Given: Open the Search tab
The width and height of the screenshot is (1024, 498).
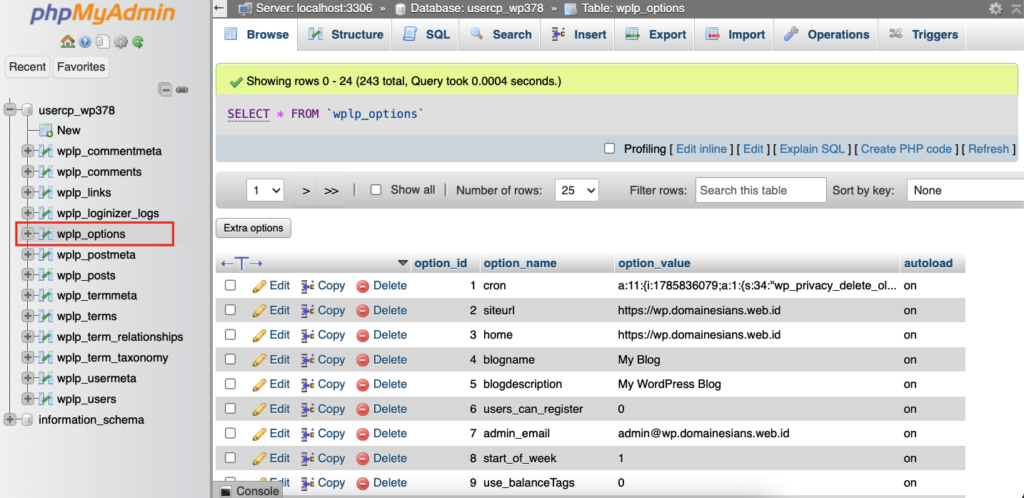Looking at the screenshot, I should coord(501,35).
